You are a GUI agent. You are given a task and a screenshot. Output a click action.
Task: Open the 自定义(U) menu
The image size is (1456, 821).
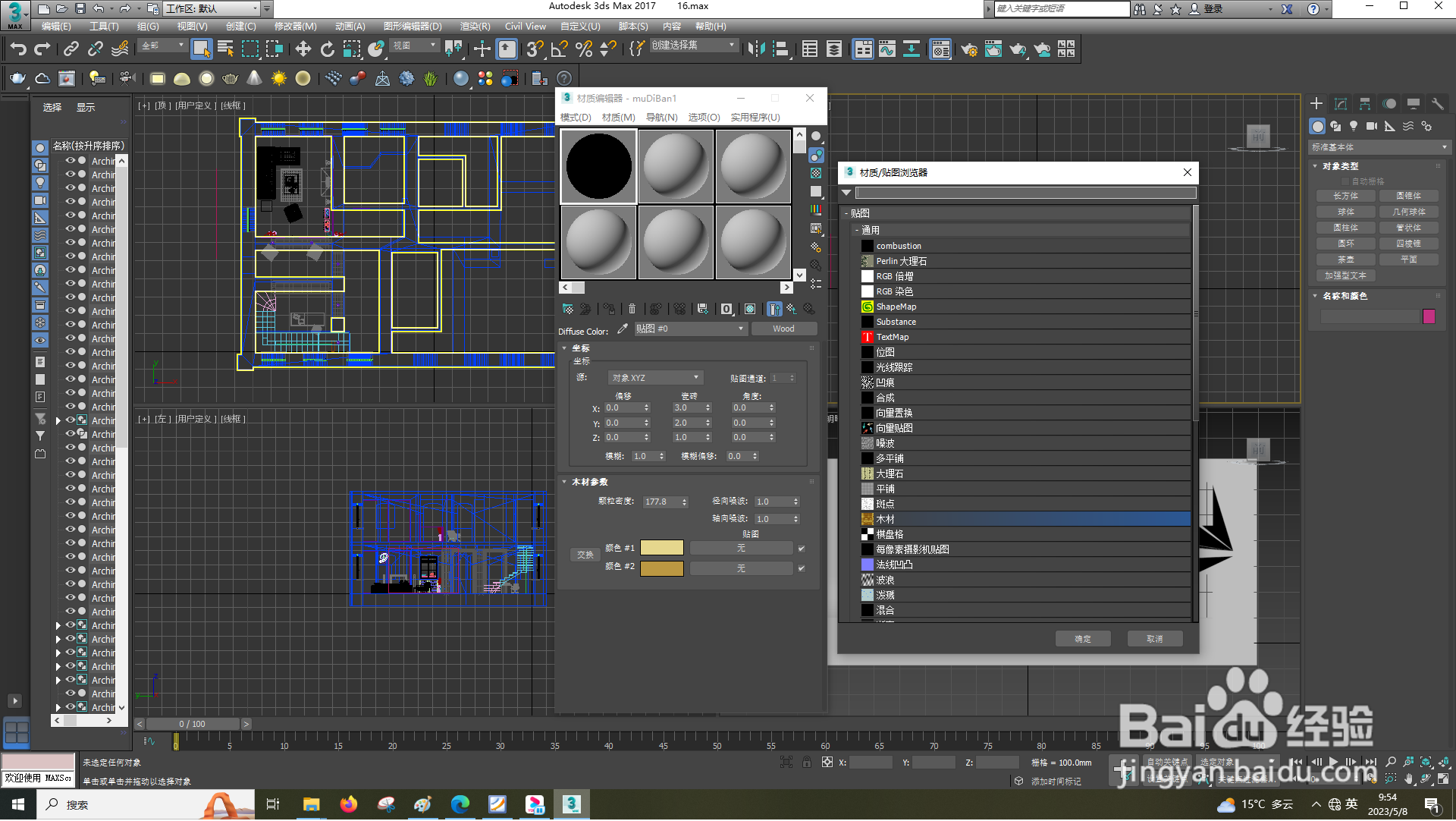tap(580, 26)
